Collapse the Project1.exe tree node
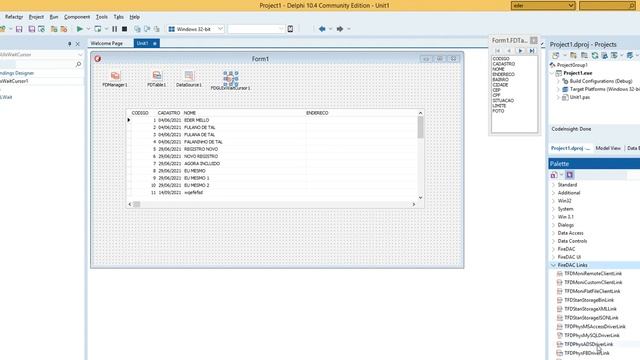 coord(553,73)
